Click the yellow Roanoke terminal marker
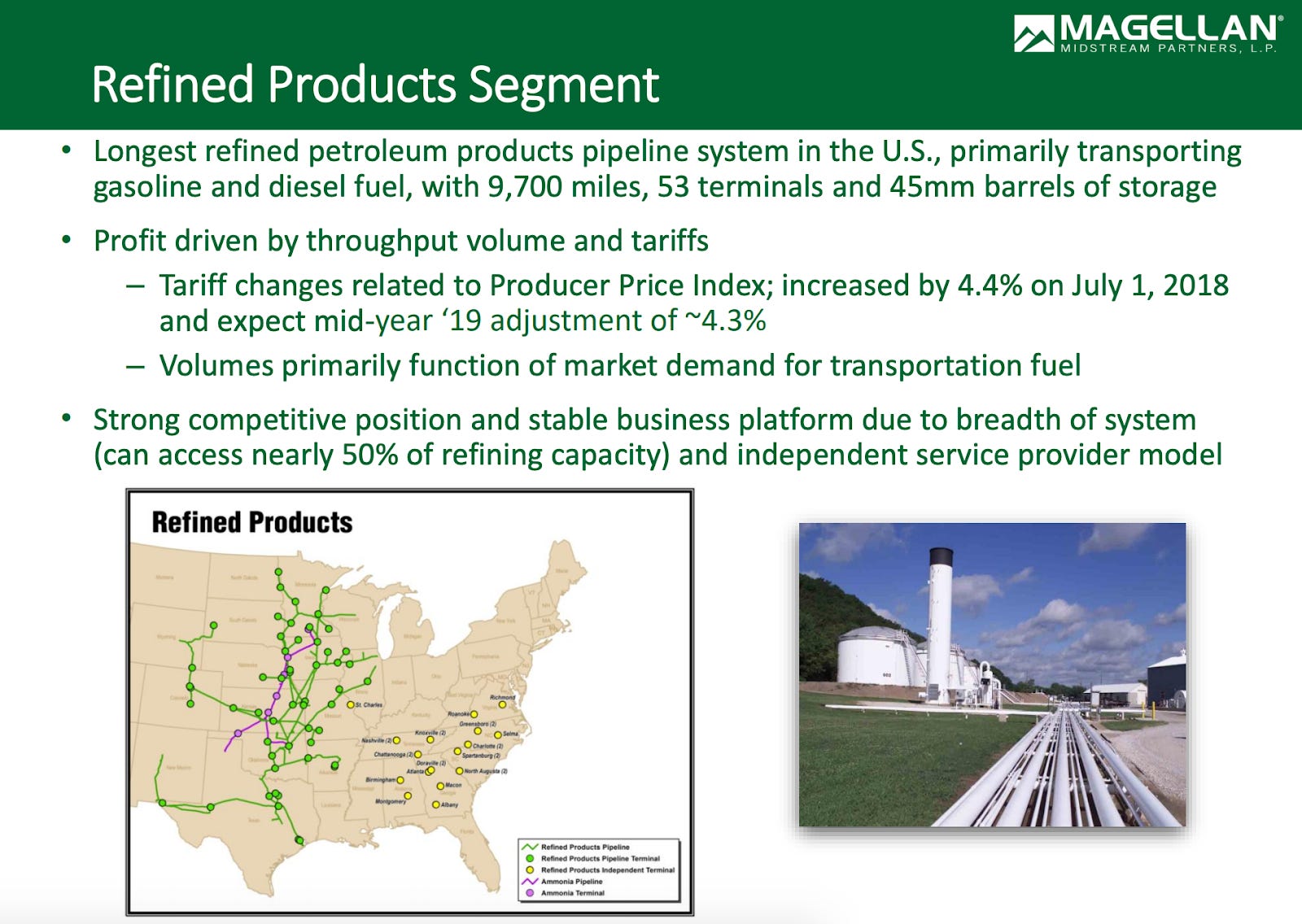Viewport: 1302px width, 924px height. (x=474, y=714)
